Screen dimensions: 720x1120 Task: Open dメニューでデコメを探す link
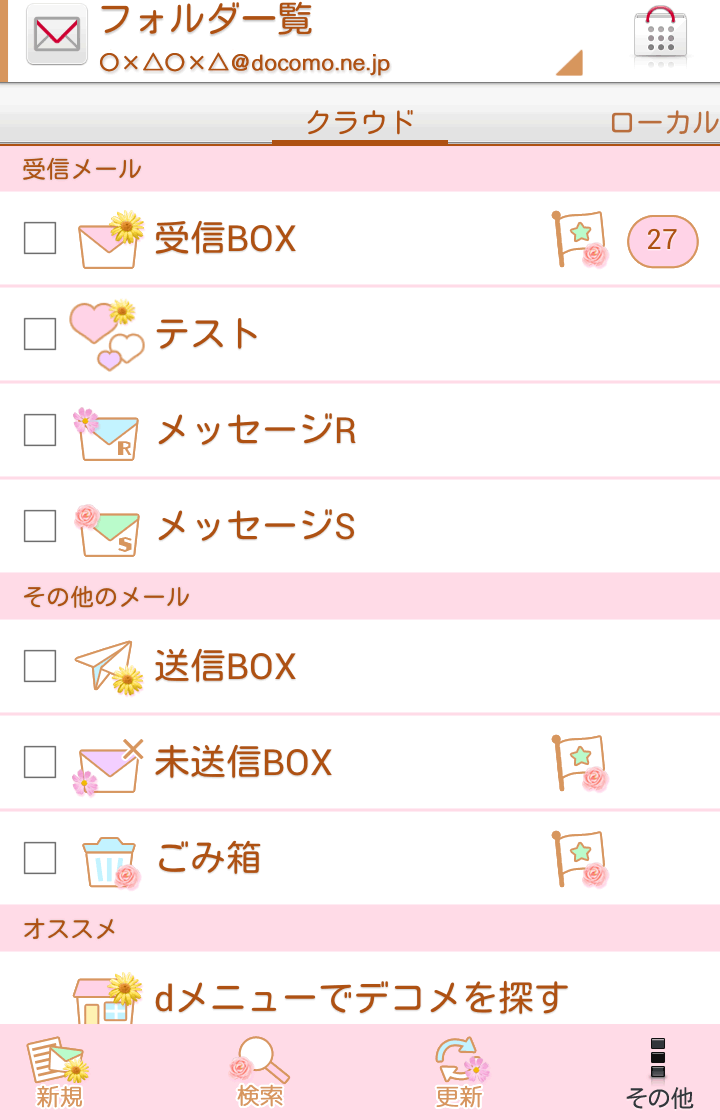coord(360,996)
